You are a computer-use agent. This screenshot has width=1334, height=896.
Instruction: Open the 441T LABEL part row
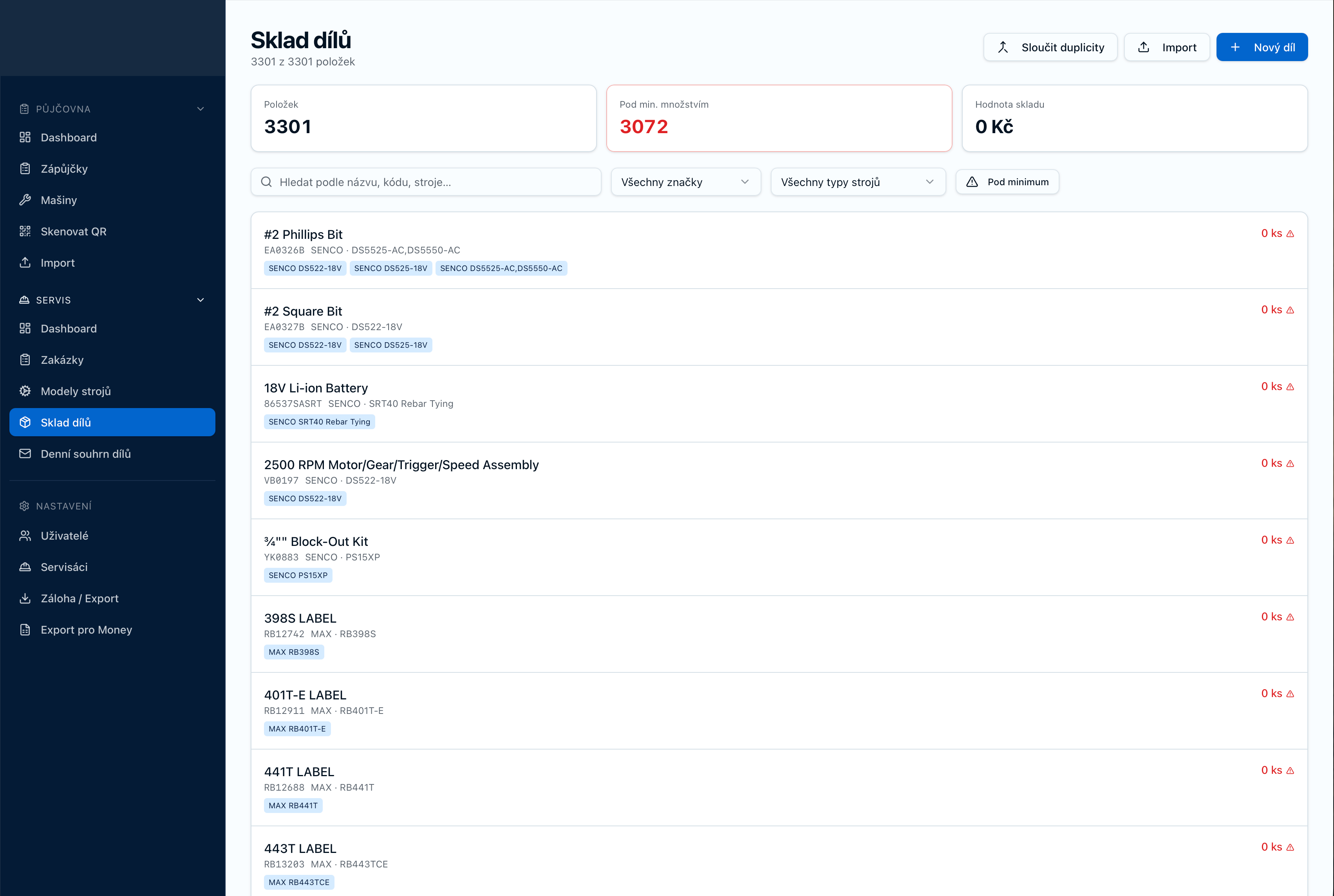(x=779, y=788)
